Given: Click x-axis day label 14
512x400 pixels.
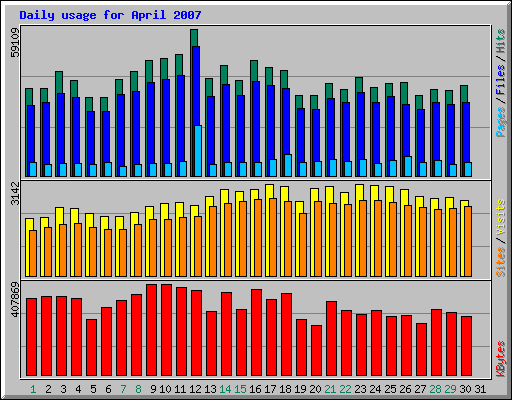Looking at the screenshot, I should pyautogui.click(x=225, y=389).
